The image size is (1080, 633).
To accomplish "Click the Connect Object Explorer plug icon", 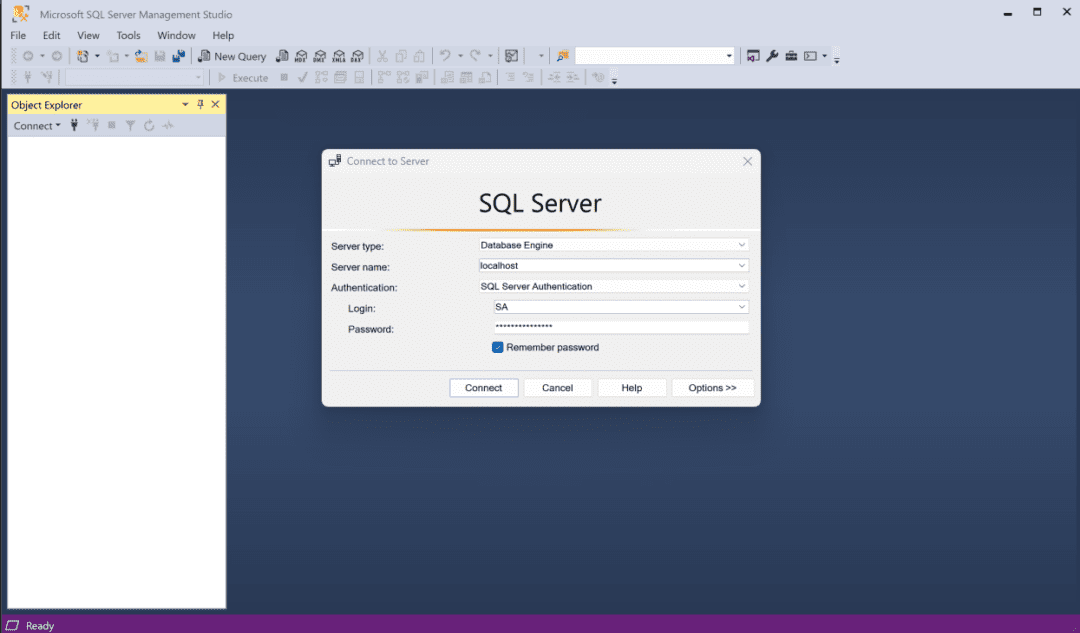I will pos(74,125).
